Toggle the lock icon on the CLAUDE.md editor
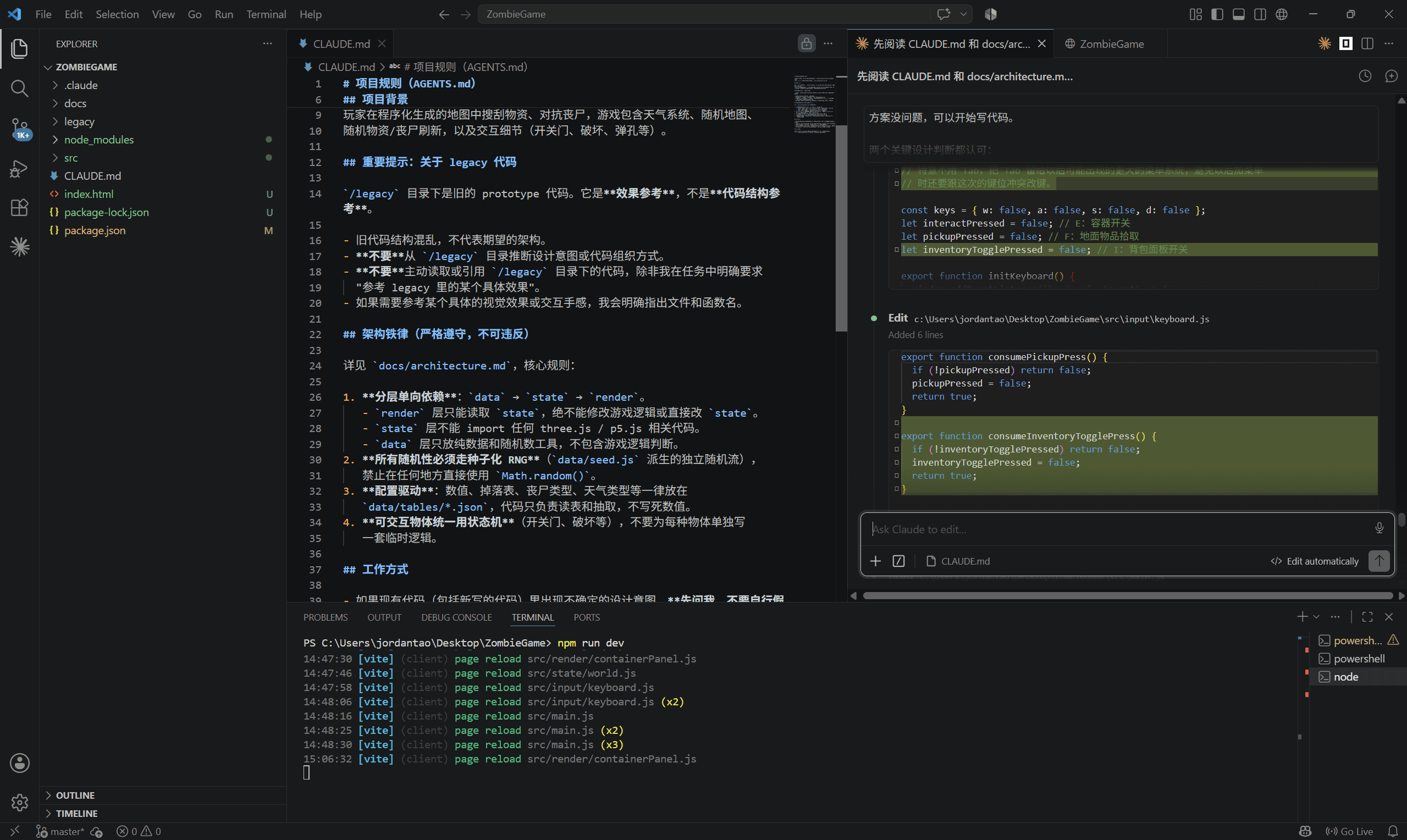This screenshot has height=840, width=1407. click(x=807, y=43)
